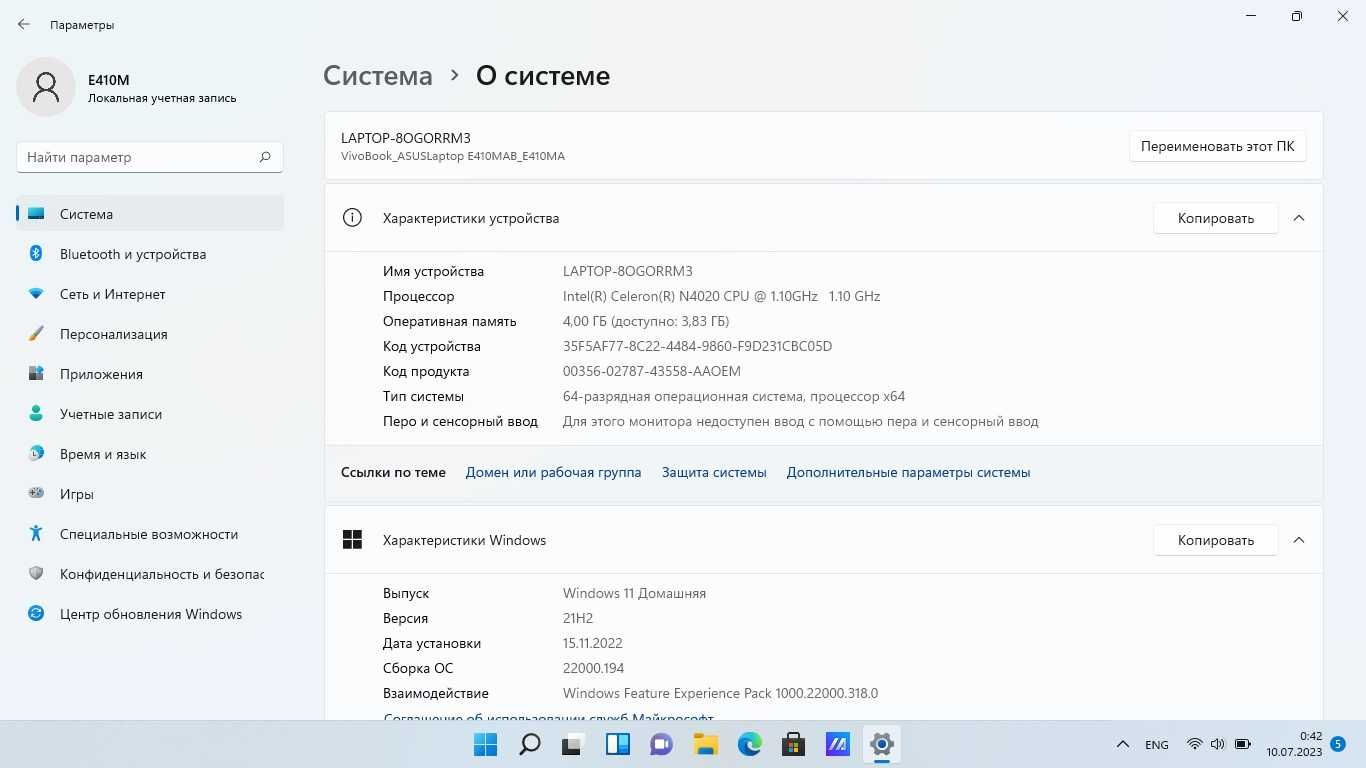Go back with the arrow in Параметры
This screenshot has height=768, width=1366.
[24, 24]
